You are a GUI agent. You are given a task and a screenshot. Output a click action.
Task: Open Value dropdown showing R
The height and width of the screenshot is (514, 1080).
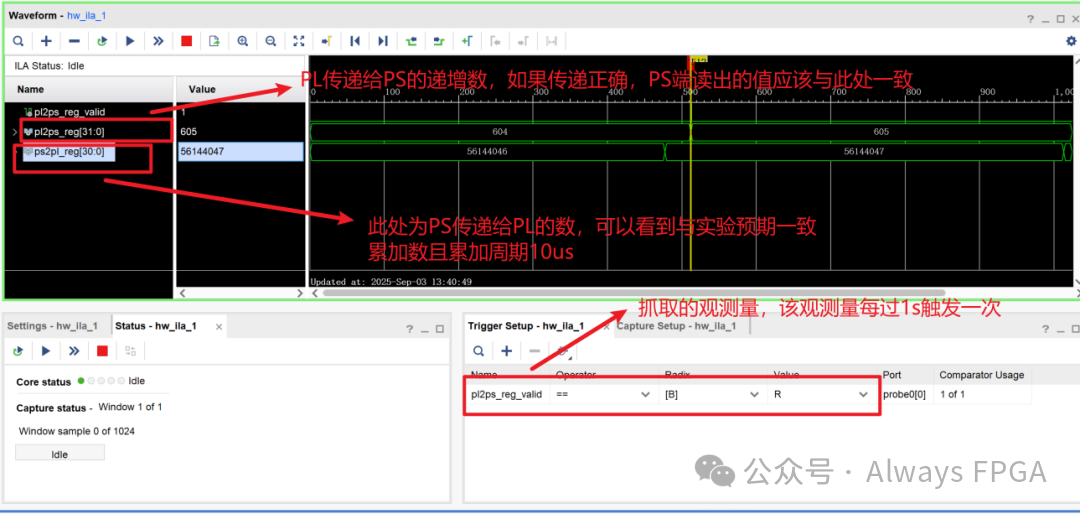click(x=863, y=395)
